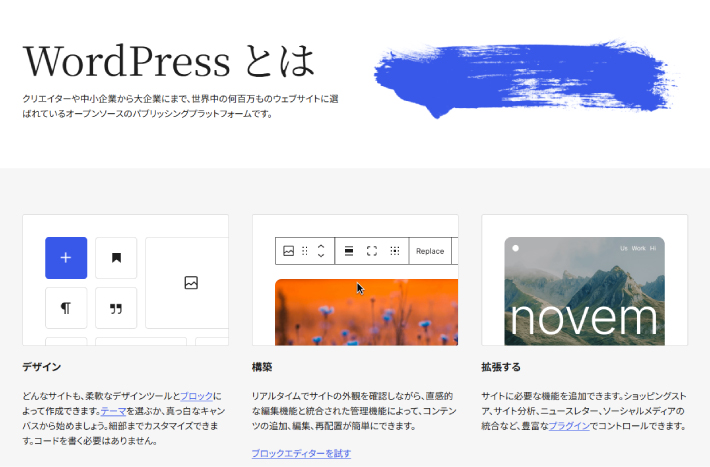The width and height of the screenshot is (710, 467).
Task: Click the WordPress とは page title
Action: point(169,61)
